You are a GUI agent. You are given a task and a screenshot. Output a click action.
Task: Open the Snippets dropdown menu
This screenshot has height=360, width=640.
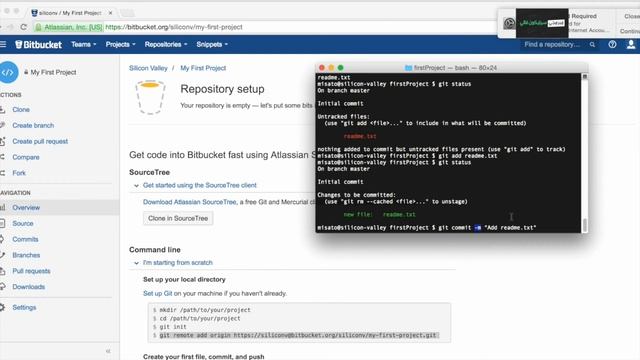212,44
